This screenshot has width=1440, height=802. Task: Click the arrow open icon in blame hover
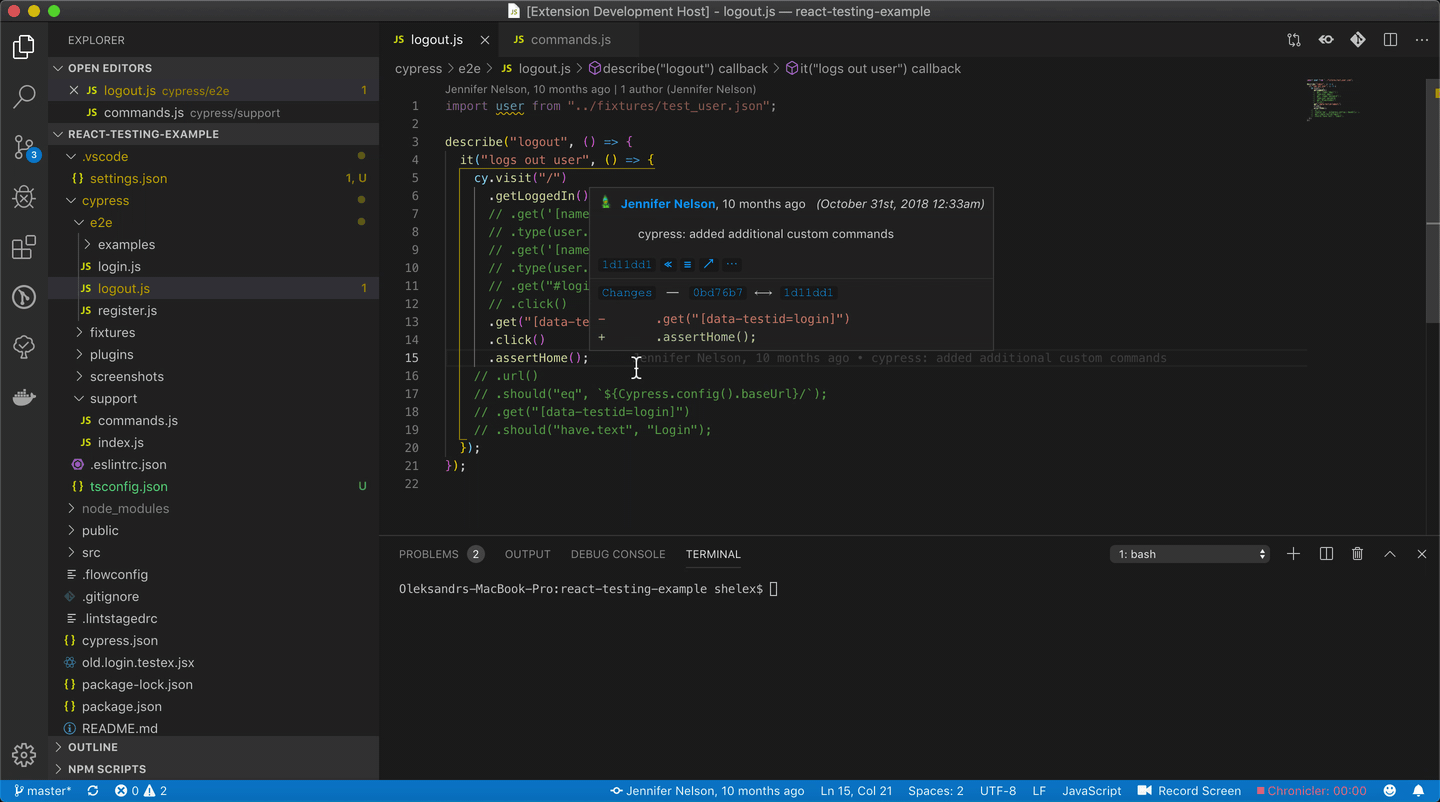pos(709,265)
